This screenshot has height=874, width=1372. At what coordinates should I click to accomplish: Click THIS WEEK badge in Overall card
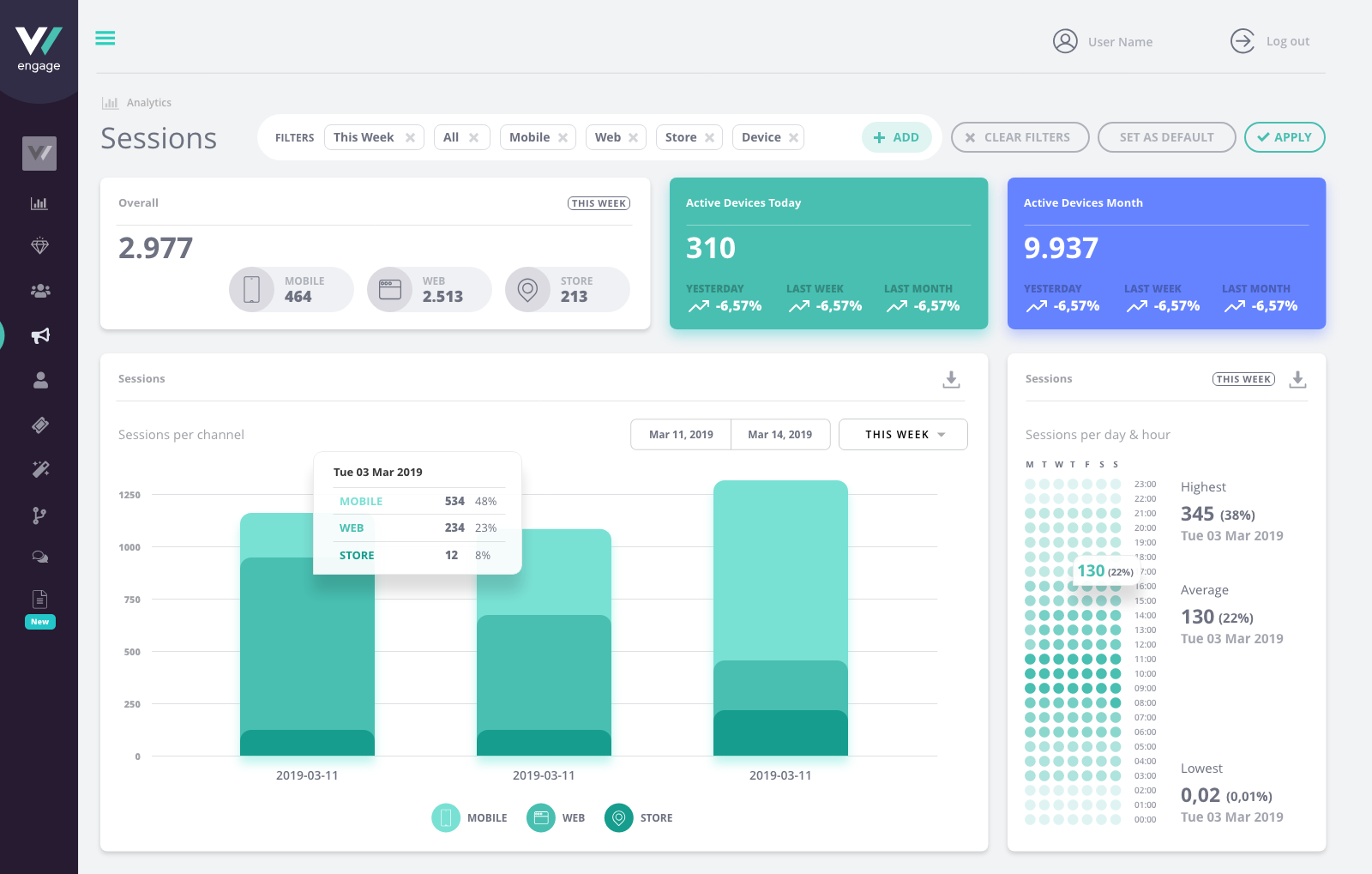(599, 203)
